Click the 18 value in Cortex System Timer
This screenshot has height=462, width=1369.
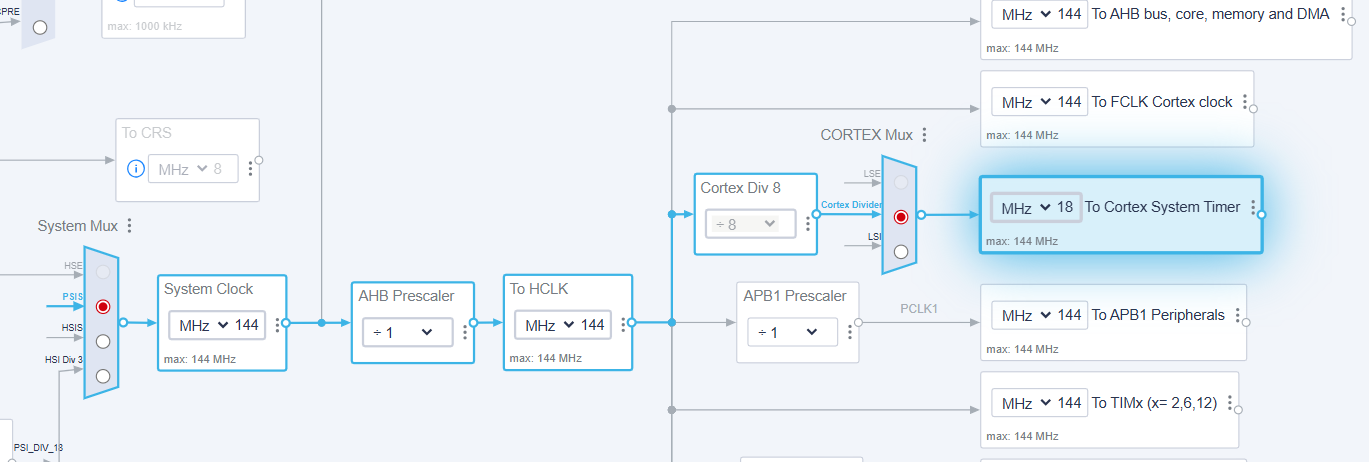[1065, 208]
